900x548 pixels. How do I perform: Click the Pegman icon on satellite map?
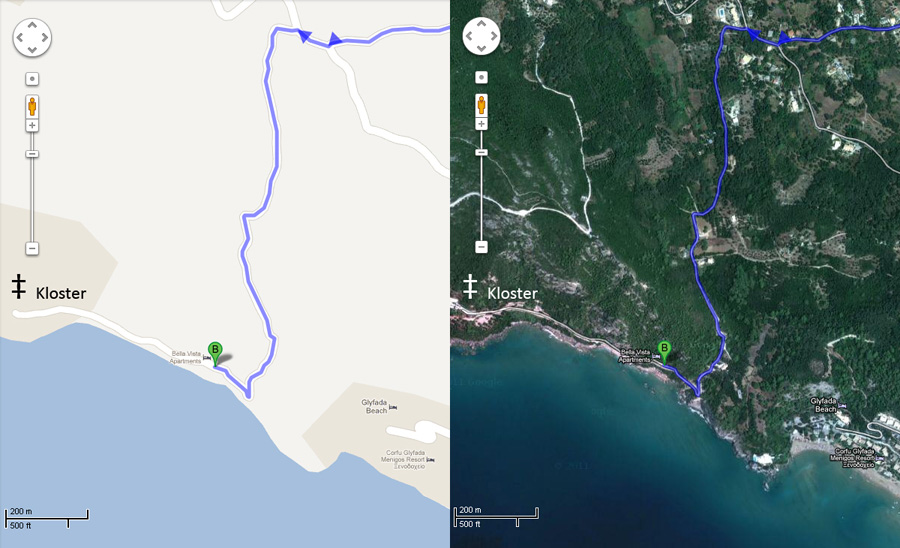tap(482, 105)
